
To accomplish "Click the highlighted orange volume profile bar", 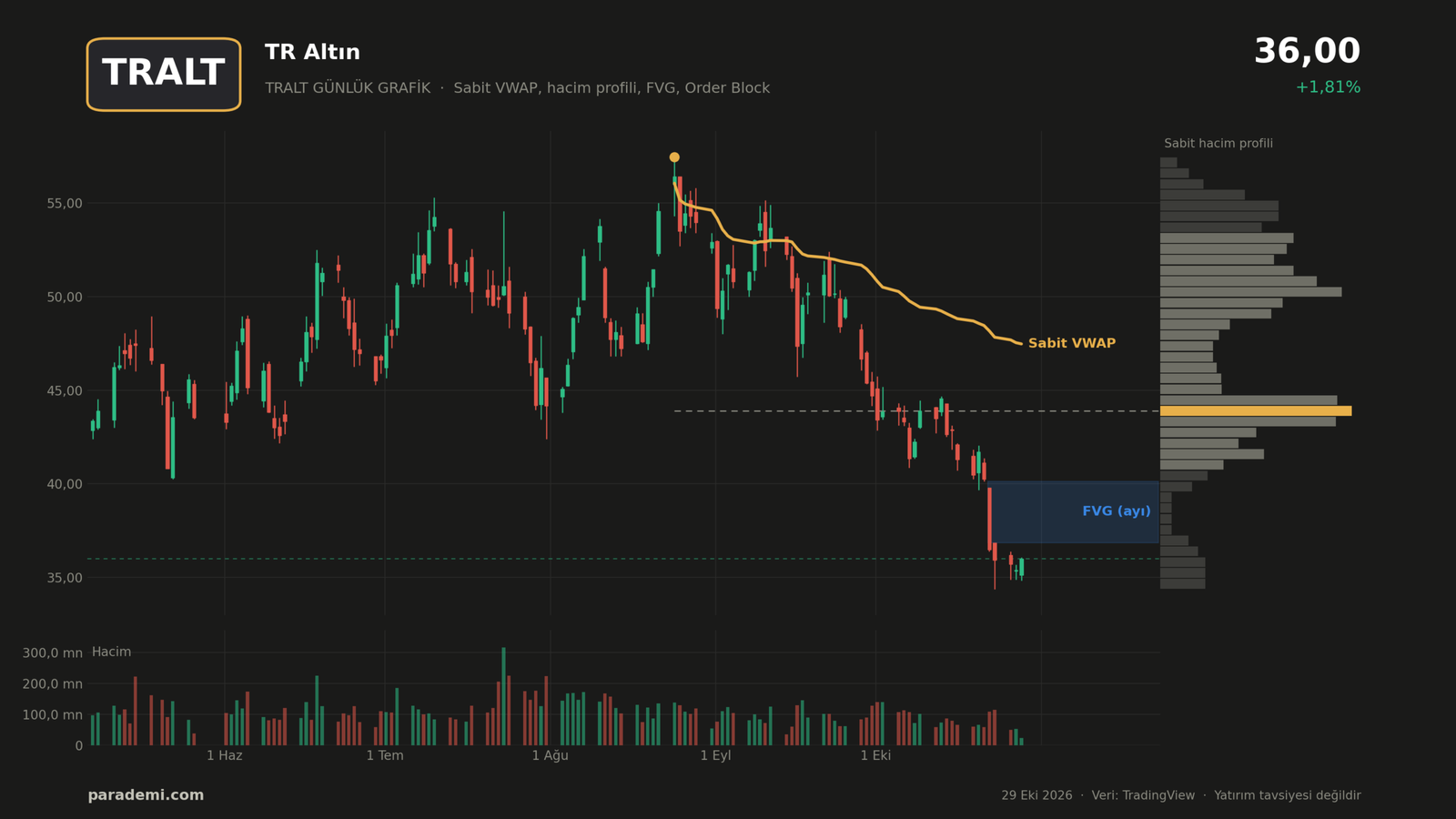I will 1256,411.
